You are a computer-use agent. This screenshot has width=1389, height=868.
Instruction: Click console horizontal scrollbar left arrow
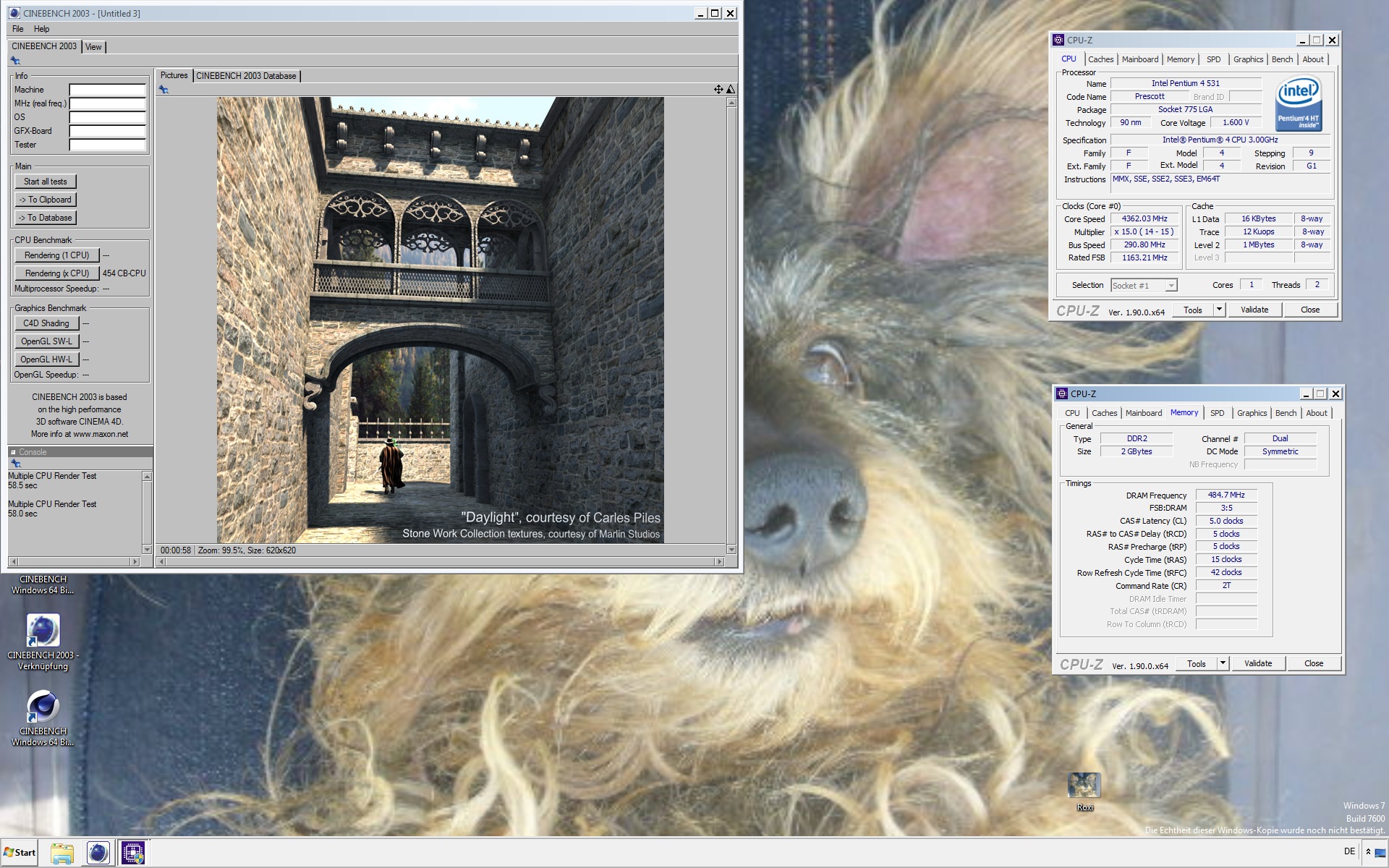(x=14, y=561)
